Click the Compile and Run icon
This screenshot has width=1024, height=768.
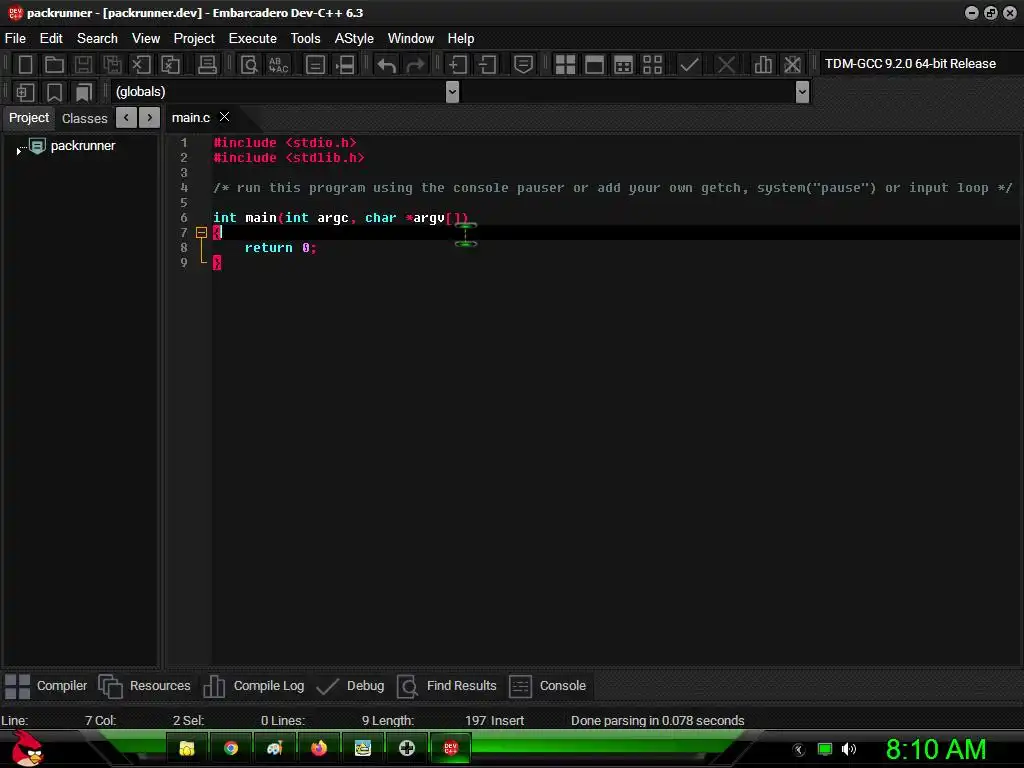[x=624, y=64]
